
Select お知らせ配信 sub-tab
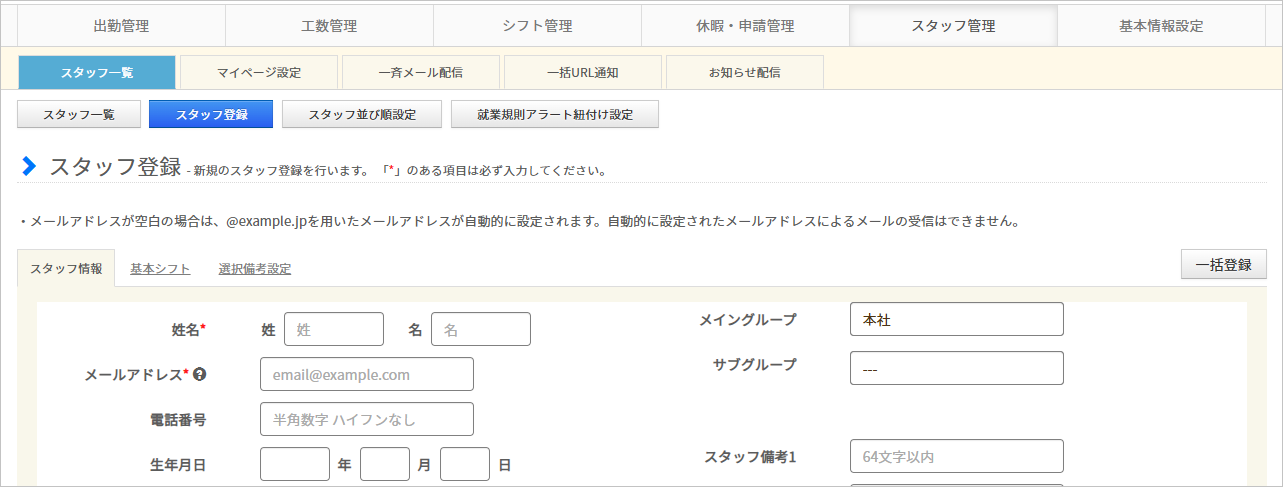click(x=745, y=72)
